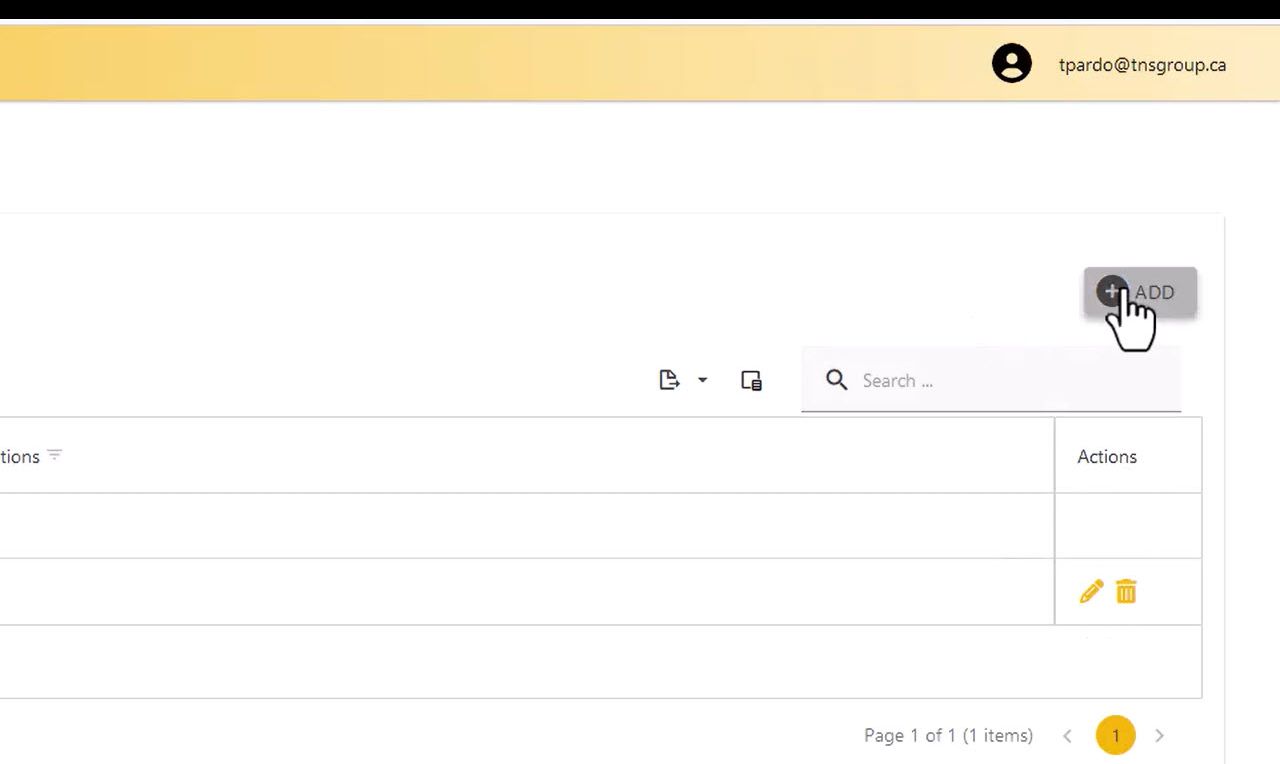Click the 'Page 1 of 1 (1 items)' text
Image resolution: width=1280 pixels, height=764 pixels.
click(x=947, y=736)
